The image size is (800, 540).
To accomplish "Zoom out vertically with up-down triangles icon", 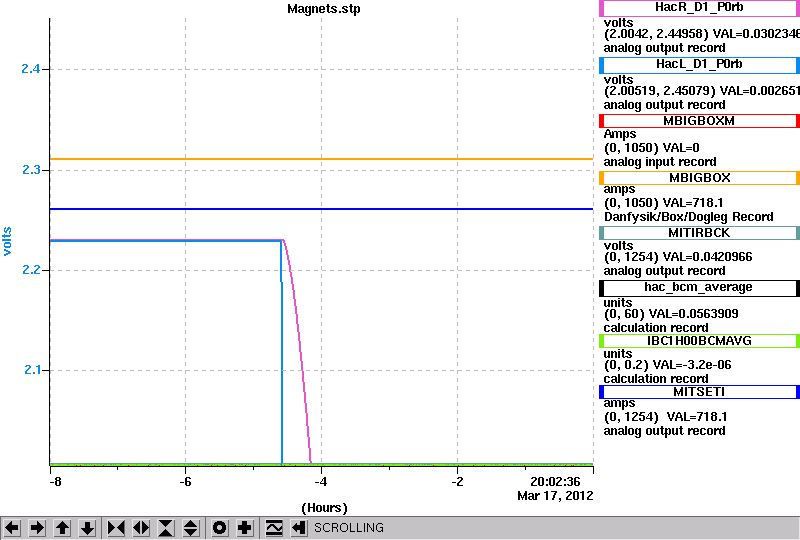I will coord(191,527).
